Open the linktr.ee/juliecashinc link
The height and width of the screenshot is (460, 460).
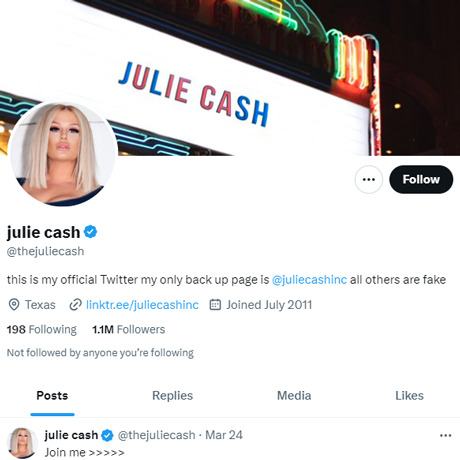142,305
